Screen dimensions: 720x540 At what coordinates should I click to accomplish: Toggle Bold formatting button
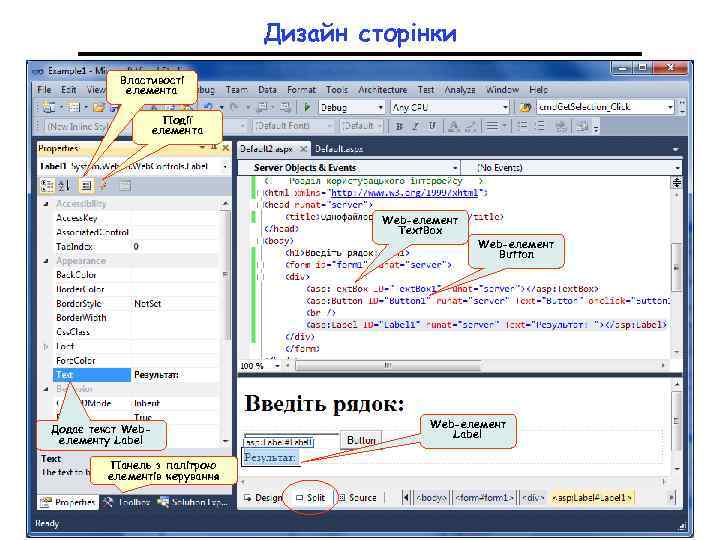coord(399,126)
